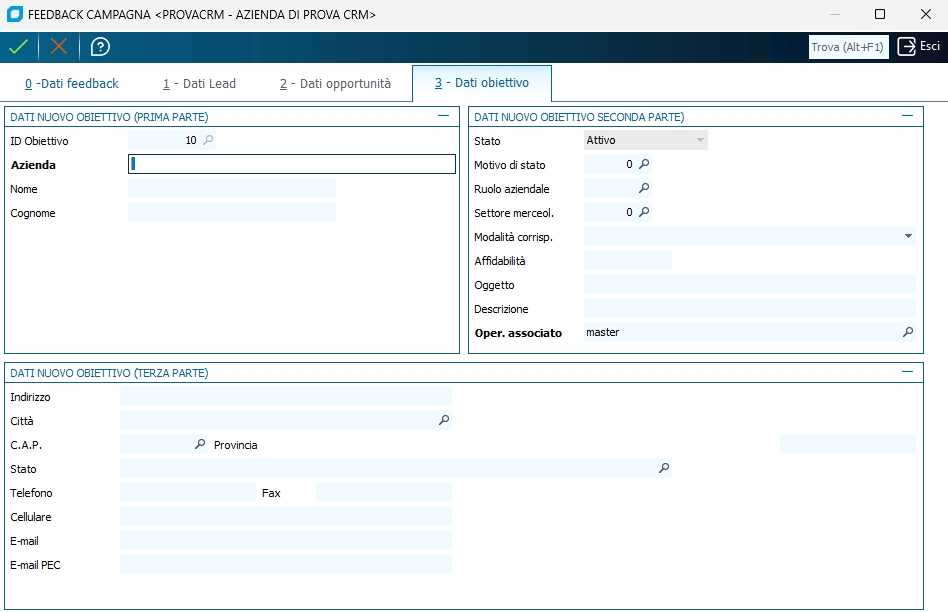Click the Cognome input field
The image size is (948, 612).
tap(232, 212)
